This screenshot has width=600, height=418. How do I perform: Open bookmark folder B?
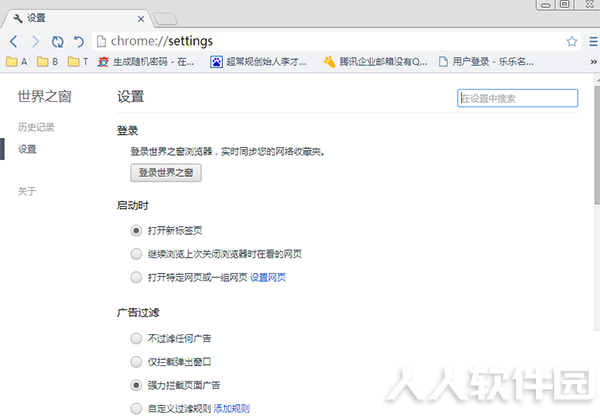click(47, 62)
